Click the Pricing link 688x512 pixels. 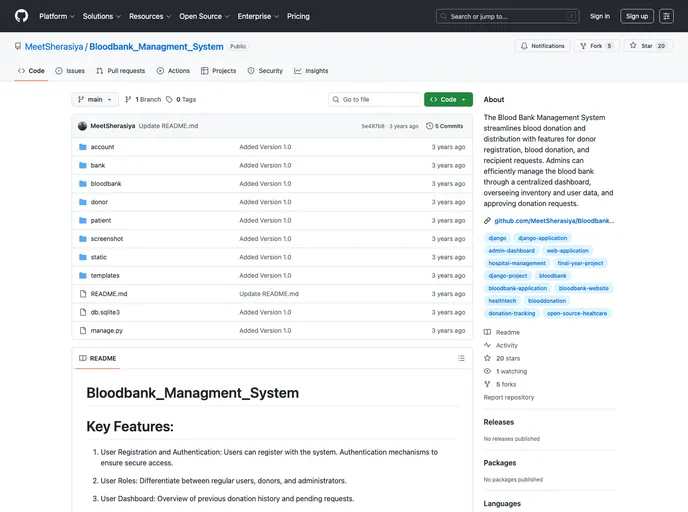click(298, 16)
